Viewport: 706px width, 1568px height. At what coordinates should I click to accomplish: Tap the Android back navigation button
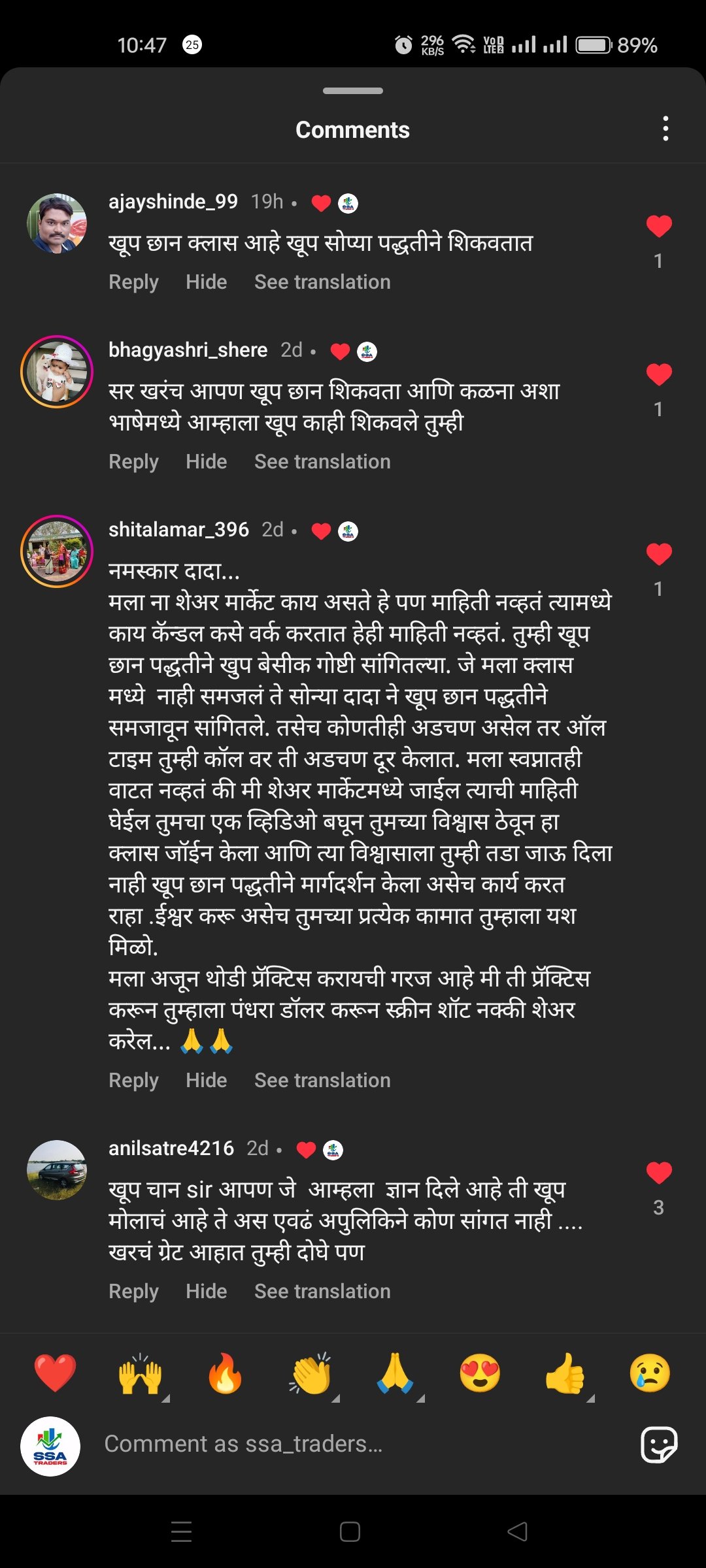coord(518,1531)
